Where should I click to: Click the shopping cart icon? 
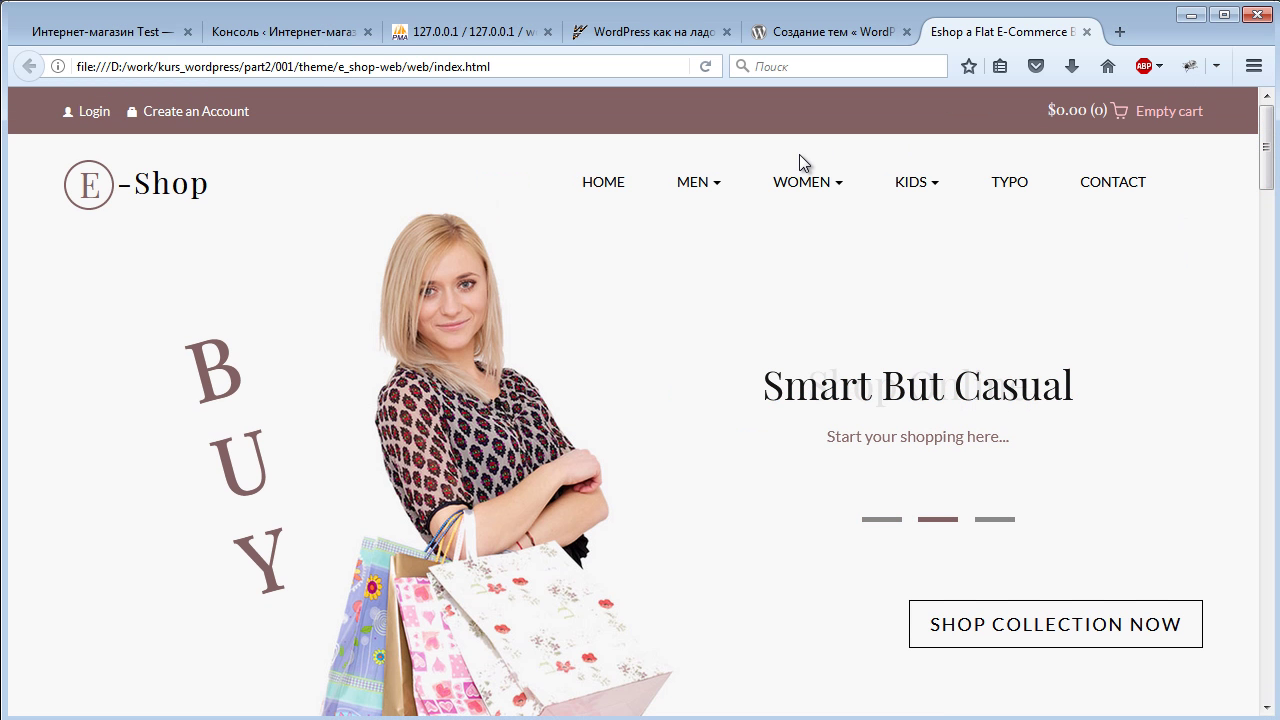coord(1119,111)
